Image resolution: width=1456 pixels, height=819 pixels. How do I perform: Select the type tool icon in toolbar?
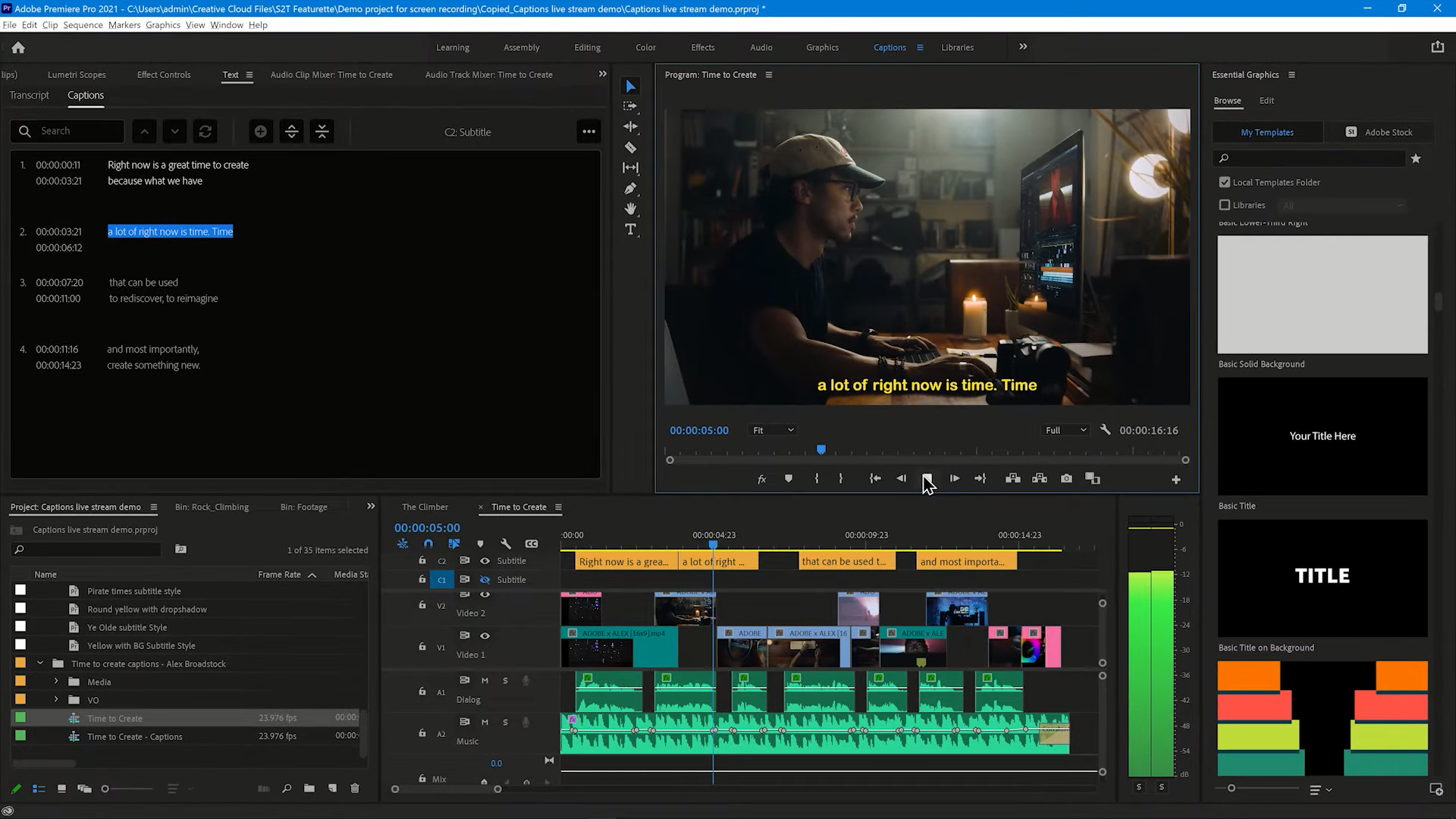[632, 229]
